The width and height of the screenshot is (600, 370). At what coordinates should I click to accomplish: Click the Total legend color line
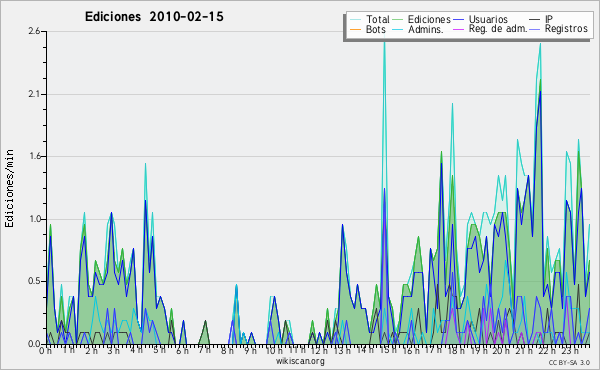pos(355,20)
